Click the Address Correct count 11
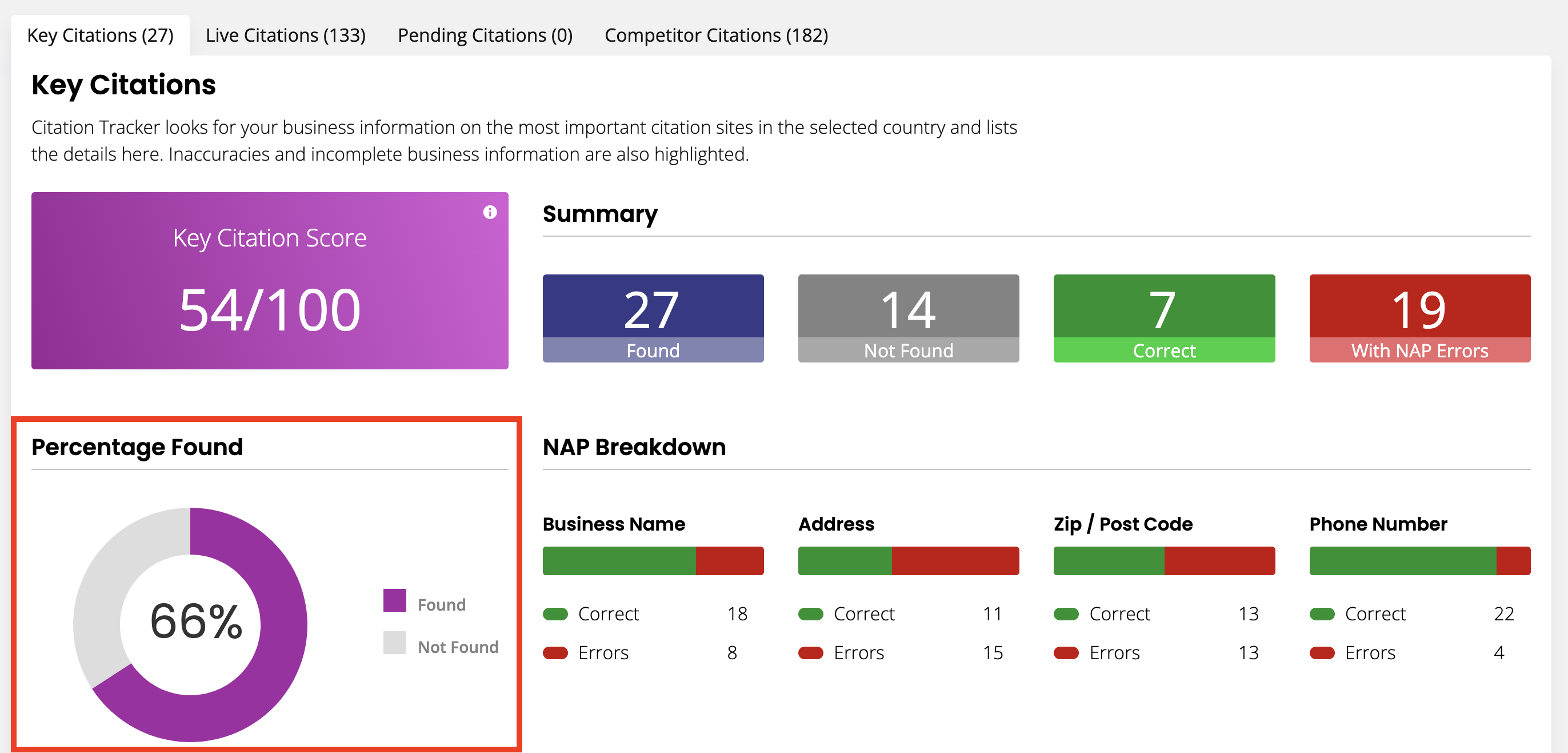This screenshot has height=753, width=1568. pyautogui.click(x=992, y=613)
